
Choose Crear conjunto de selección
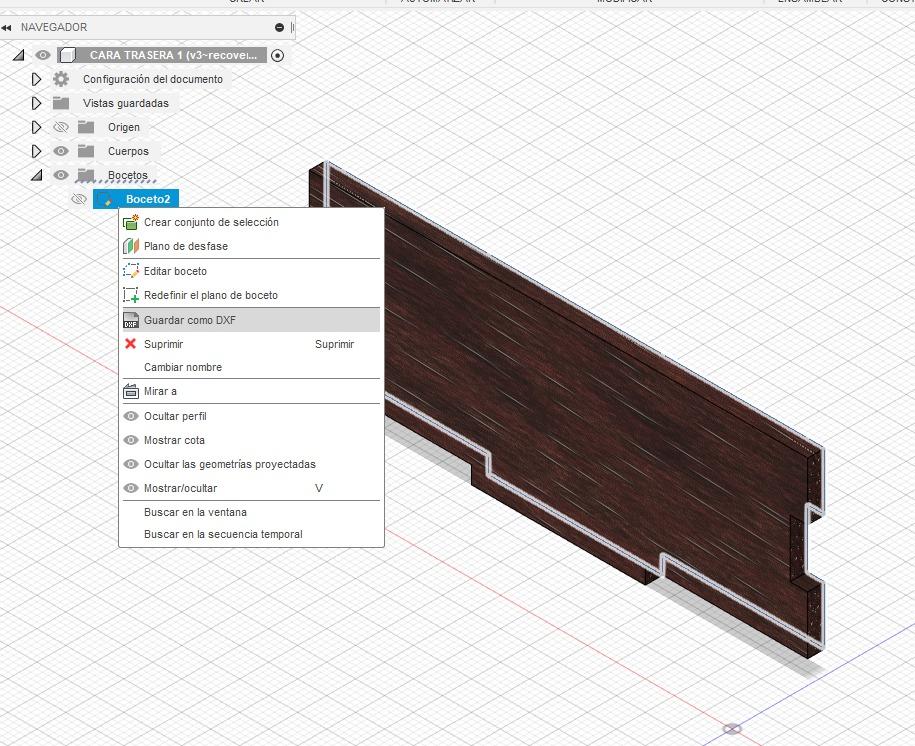pyautogui.click(x=251, y=222)
